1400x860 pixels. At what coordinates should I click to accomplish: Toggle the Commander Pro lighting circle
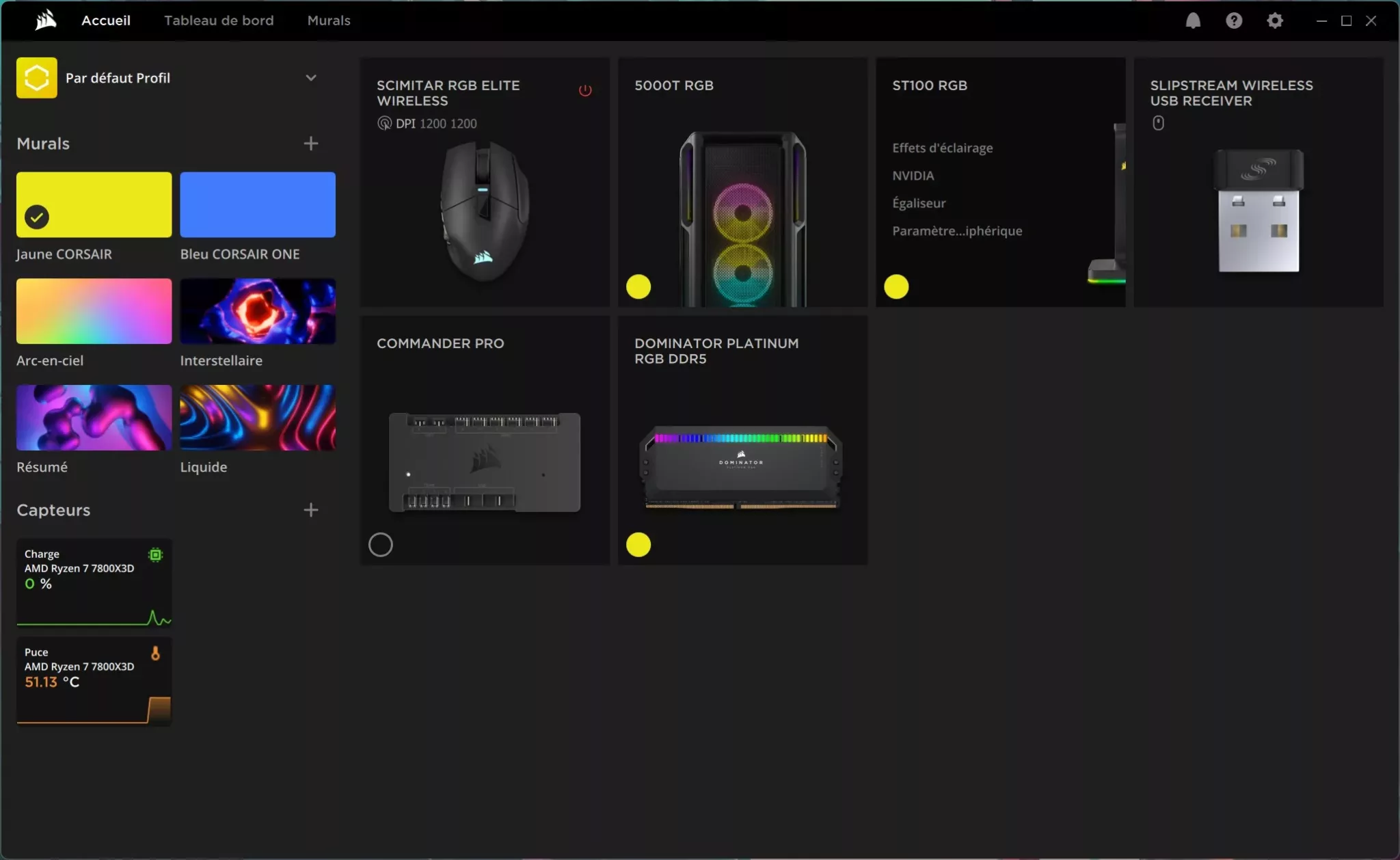381,545
